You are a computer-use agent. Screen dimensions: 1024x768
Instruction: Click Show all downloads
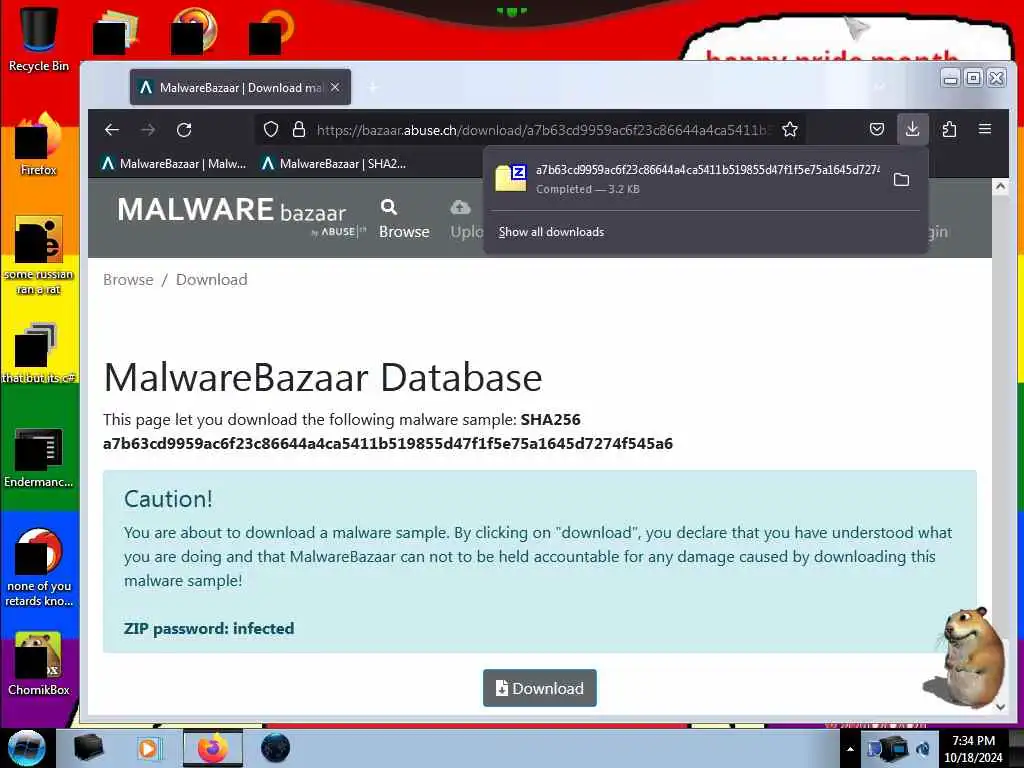[551, 232]
